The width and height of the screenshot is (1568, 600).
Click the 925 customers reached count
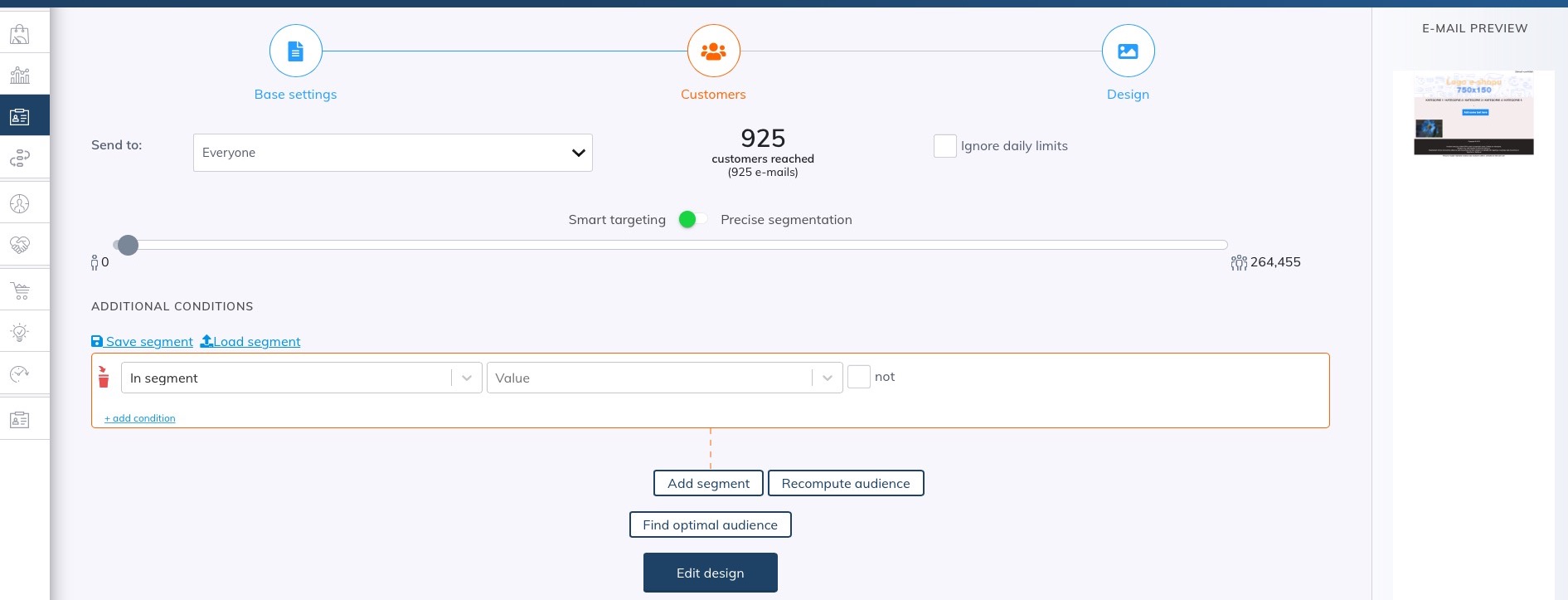(x=763, y=138)
